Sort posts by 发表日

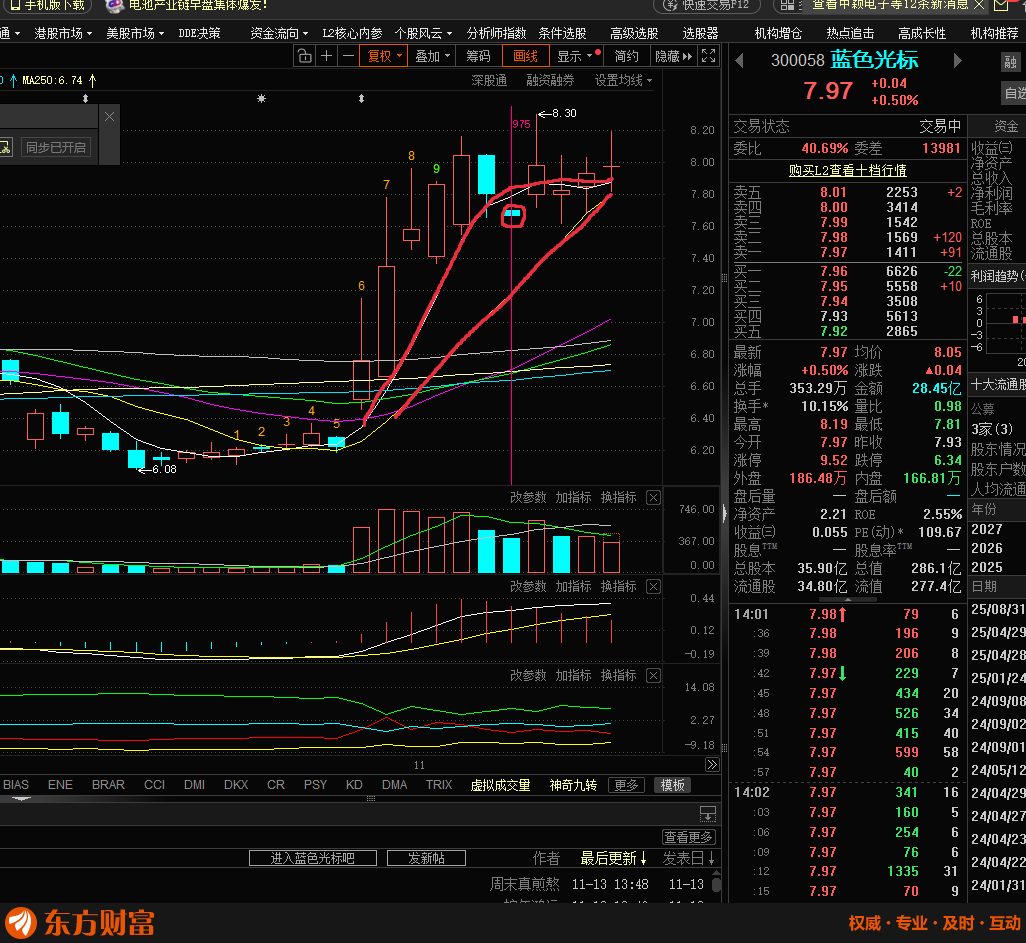[x=688, y=858]
